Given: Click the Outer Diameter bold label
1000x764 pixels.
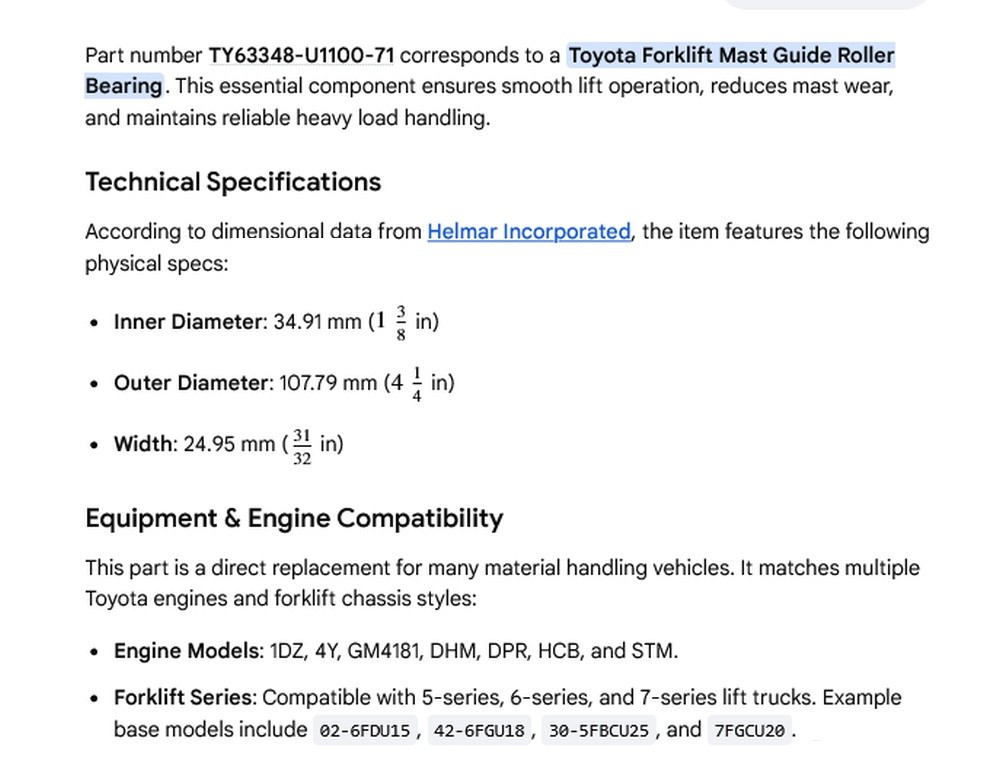Looking at the screenshot, I should pyautogui.click(x=191, y=383).
